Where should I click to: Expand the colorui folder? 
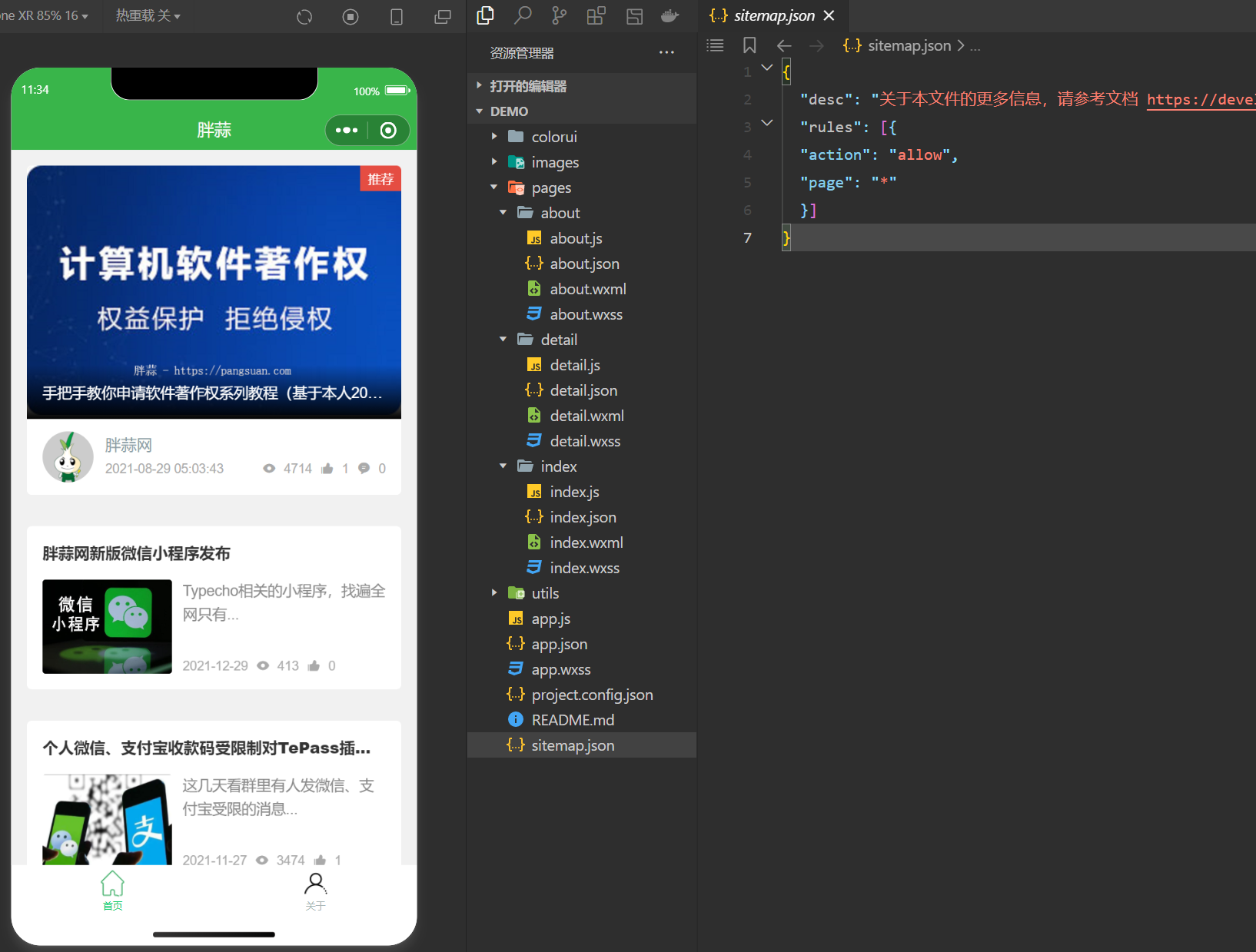coord(494,137)
